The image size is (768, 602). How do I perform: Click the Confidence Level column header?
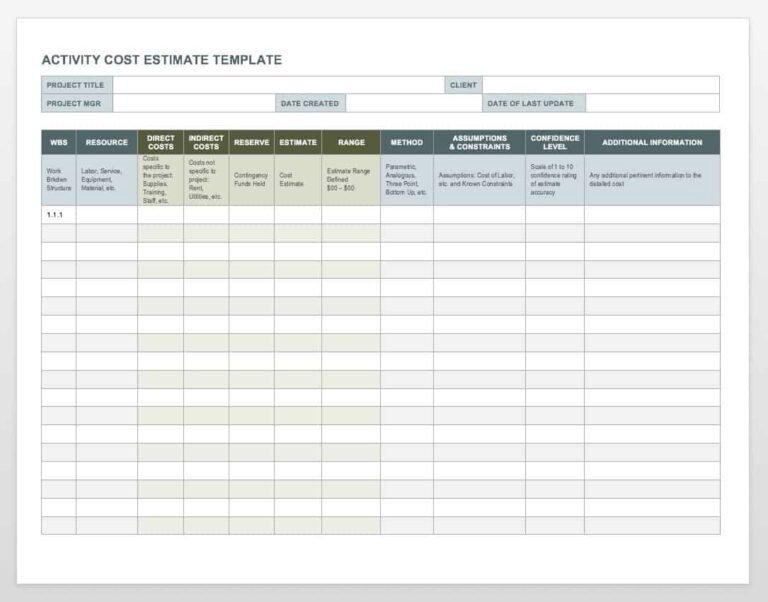pos(555,142)
